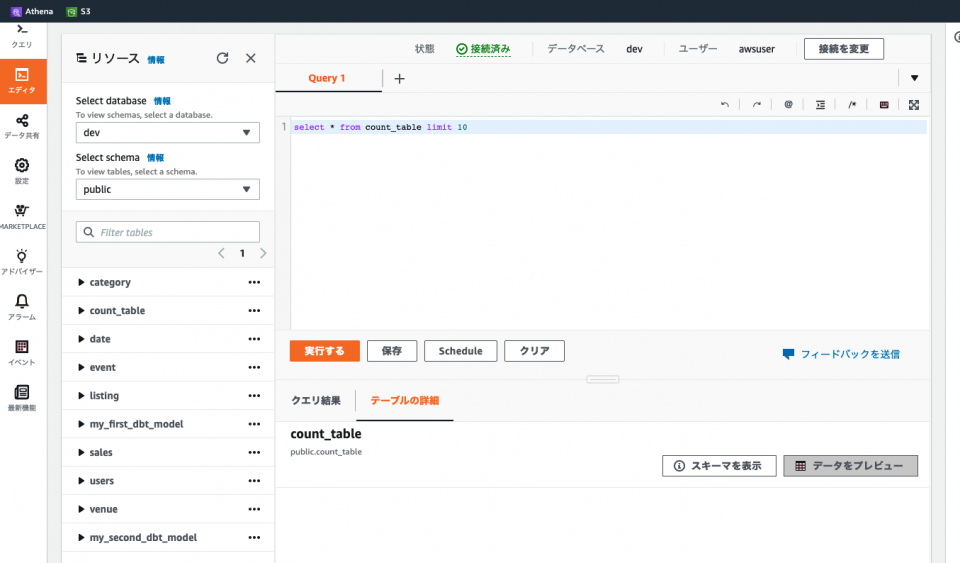
Task: Expand the count_table table
Action: click(x=81, y=311)
